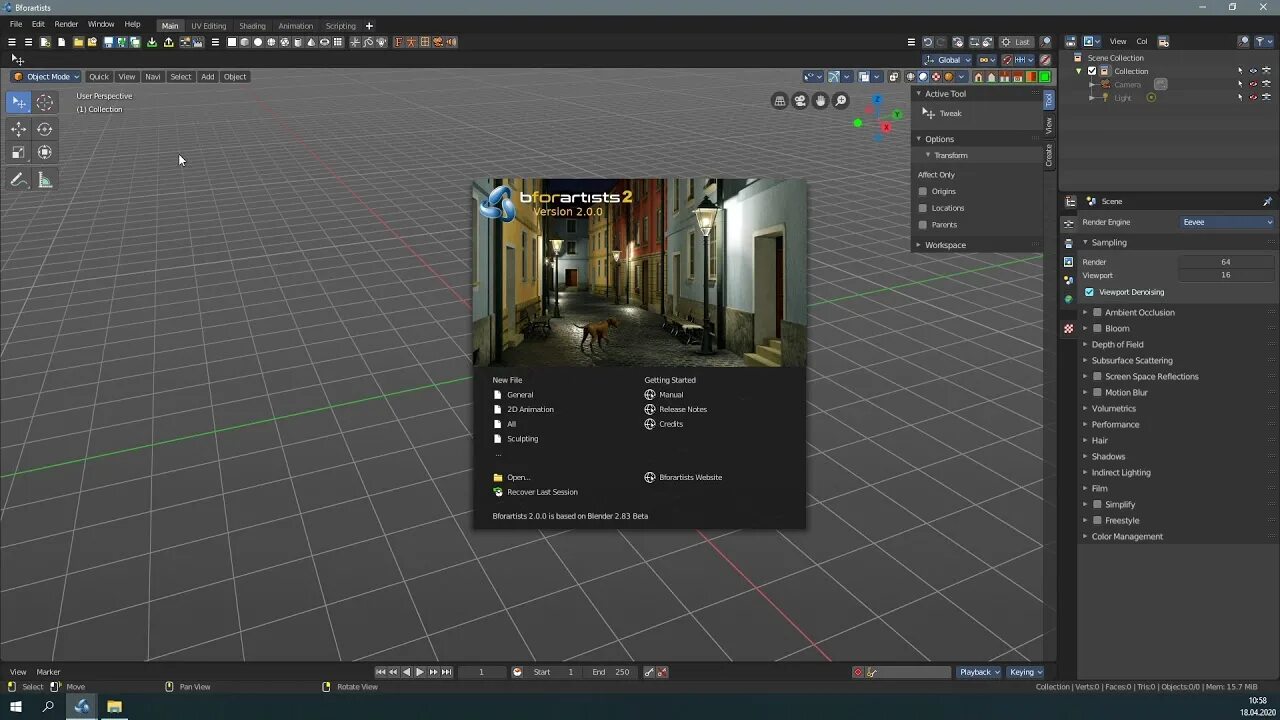Collapse the Sampling panel
This screenshot has width=1280, height=720.
coord(1109,242)
